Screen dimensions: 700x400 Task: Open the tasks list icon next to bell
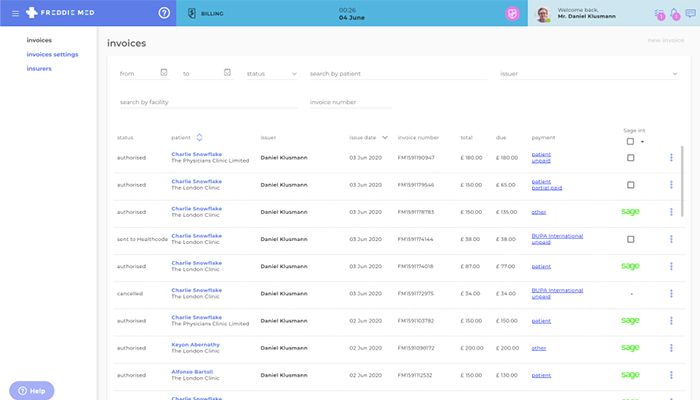pos(659,14)
